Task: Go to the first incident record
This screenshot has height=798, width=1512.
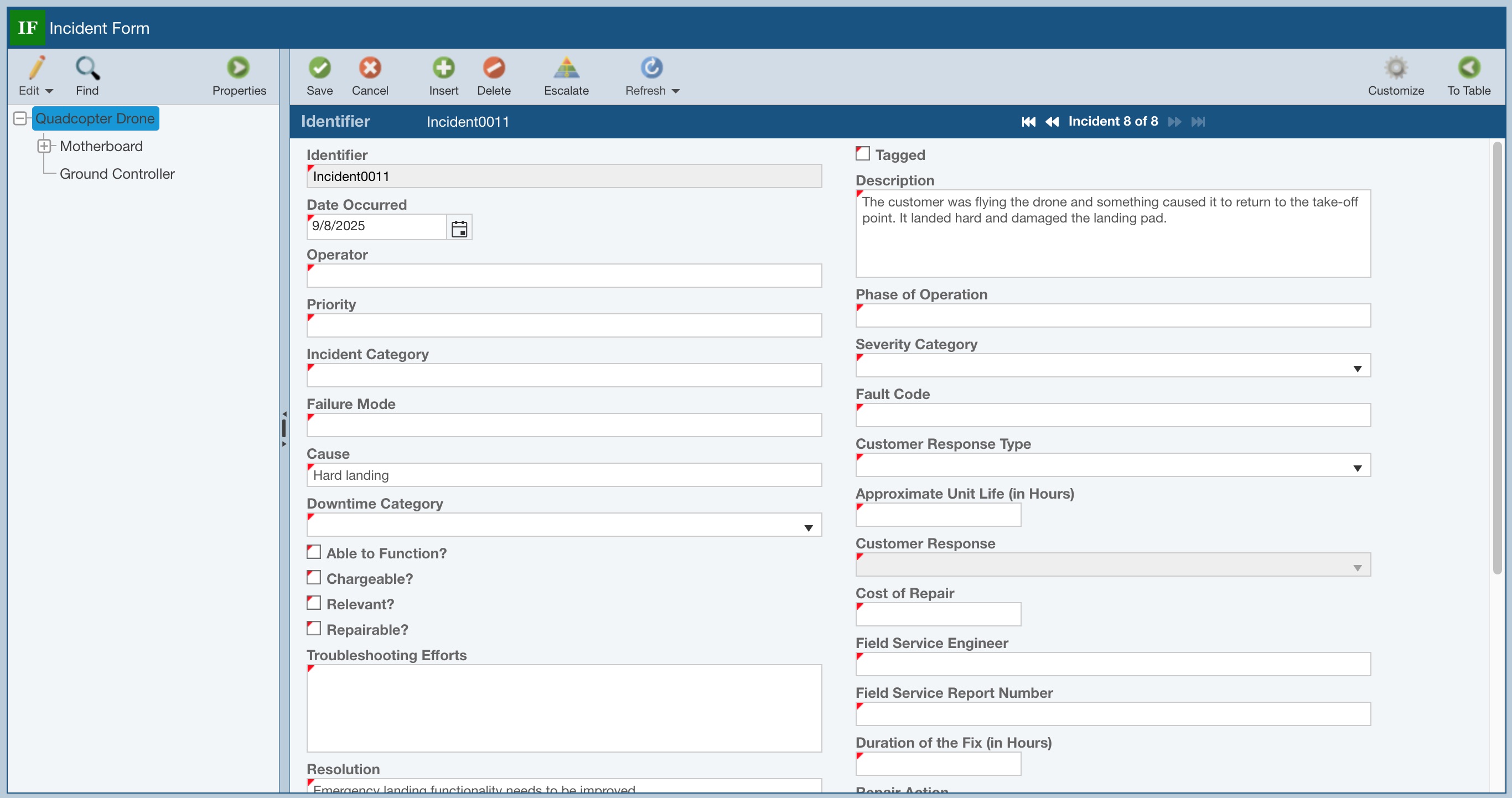Action: [x=1028, y=121]
